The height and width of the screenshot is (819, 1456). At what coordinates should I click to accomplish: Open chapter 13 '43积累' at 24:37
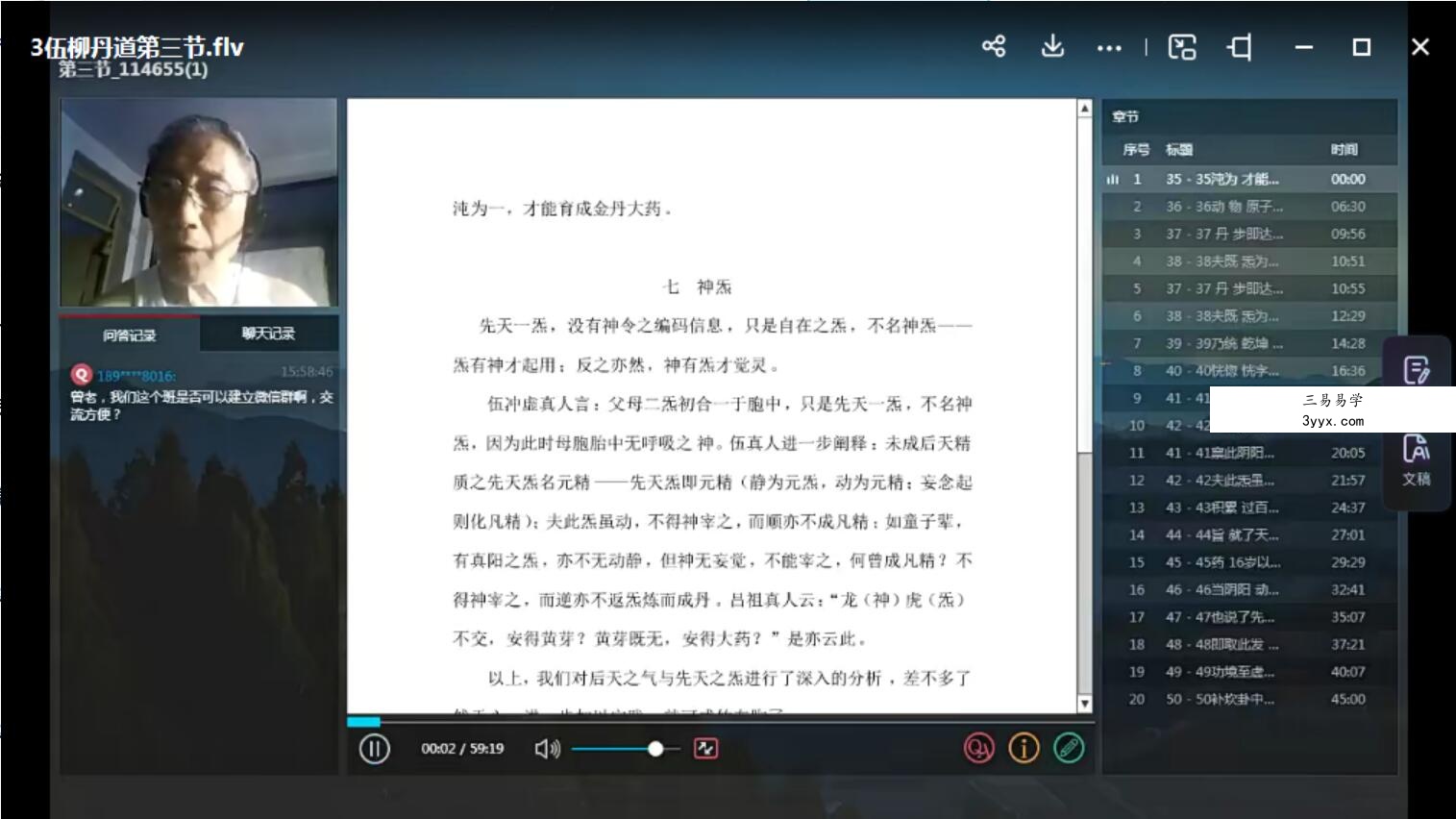[1249, 508]
